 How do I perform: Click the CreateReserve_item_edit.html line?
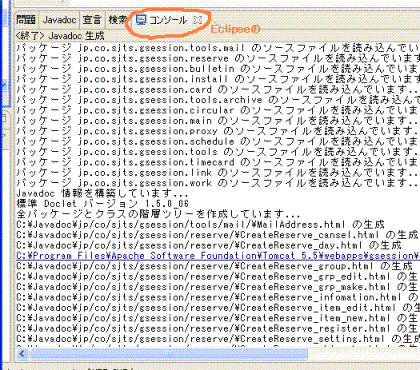point(217,307)
